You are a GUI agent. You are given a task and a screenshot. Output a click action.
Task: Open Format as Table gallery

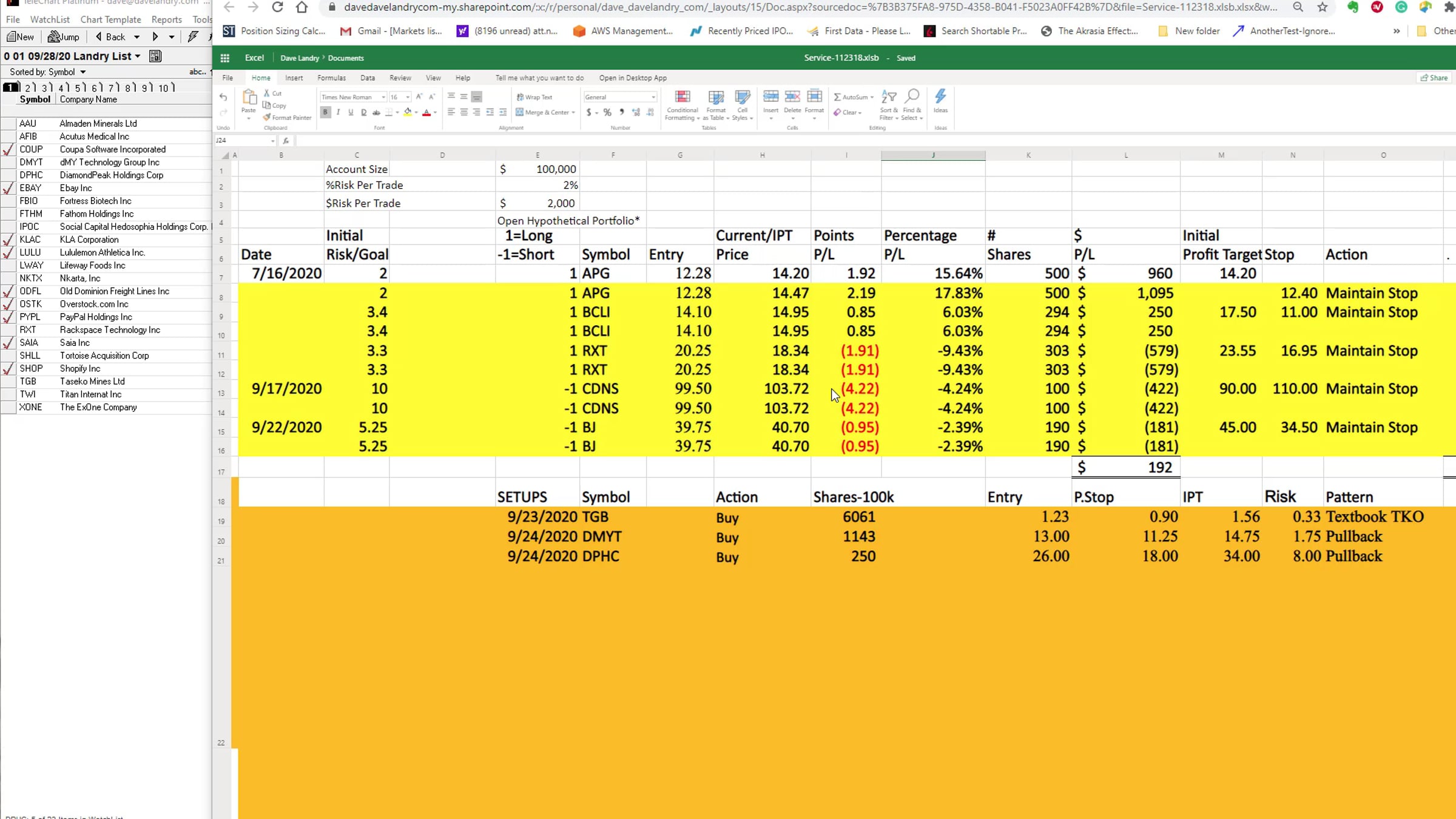(x=716, y=106)
